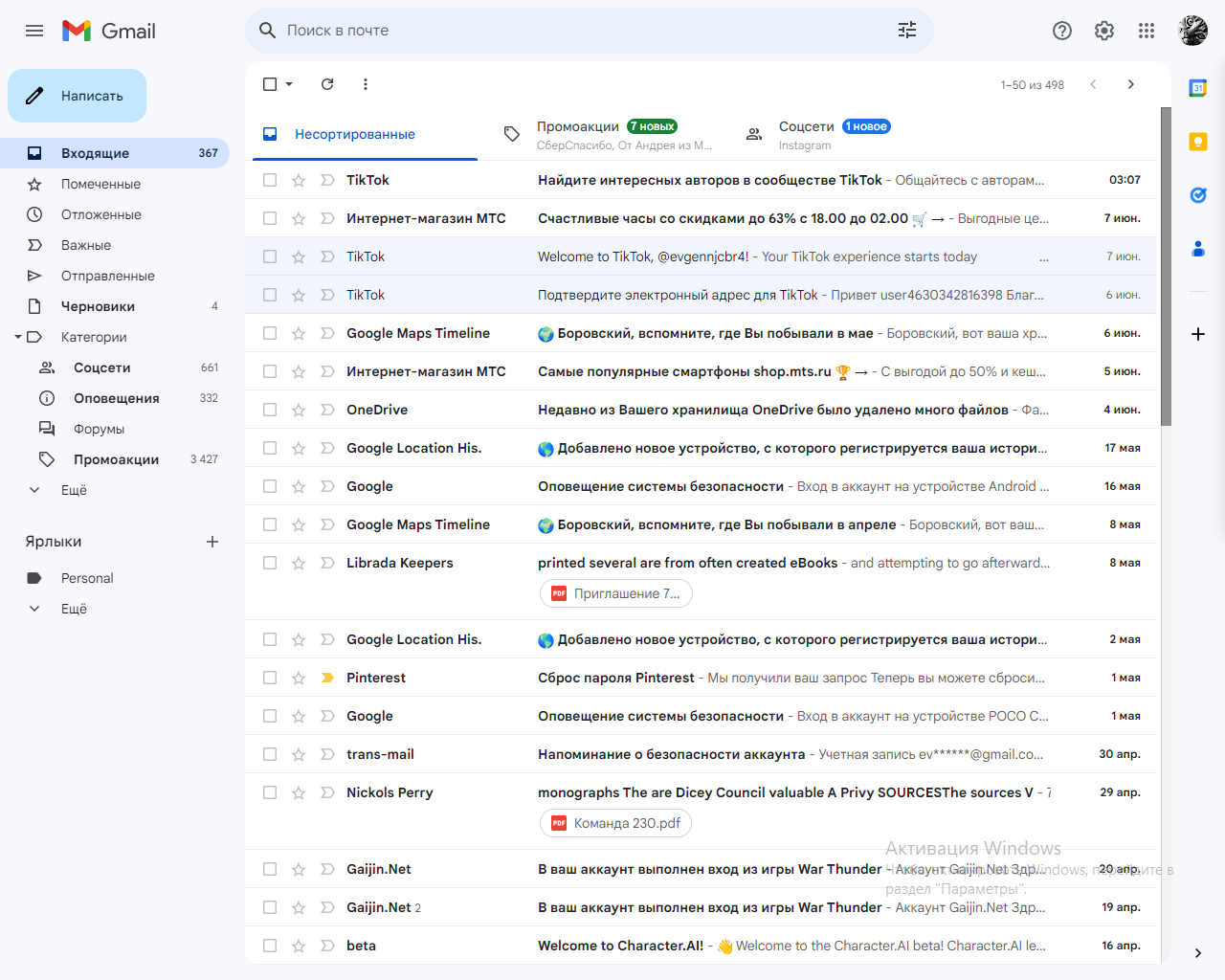This screenshot has height=980, width=1225.
Task: Open Google Tasks side panel
Action: (x=1197, y=195)
